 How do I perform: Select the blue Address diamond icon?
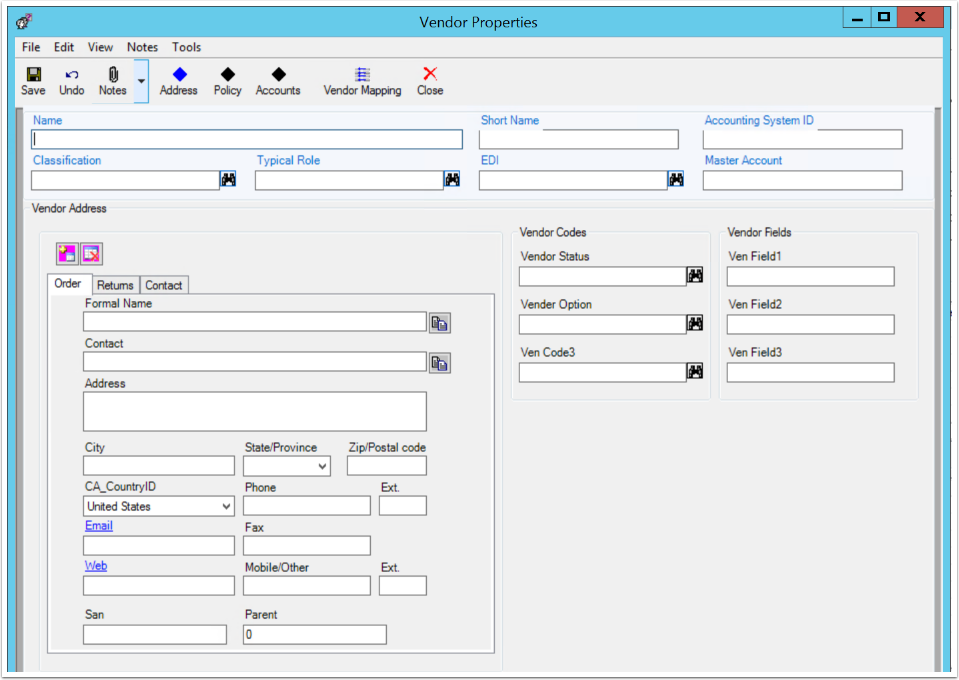[x=179, y=75]
